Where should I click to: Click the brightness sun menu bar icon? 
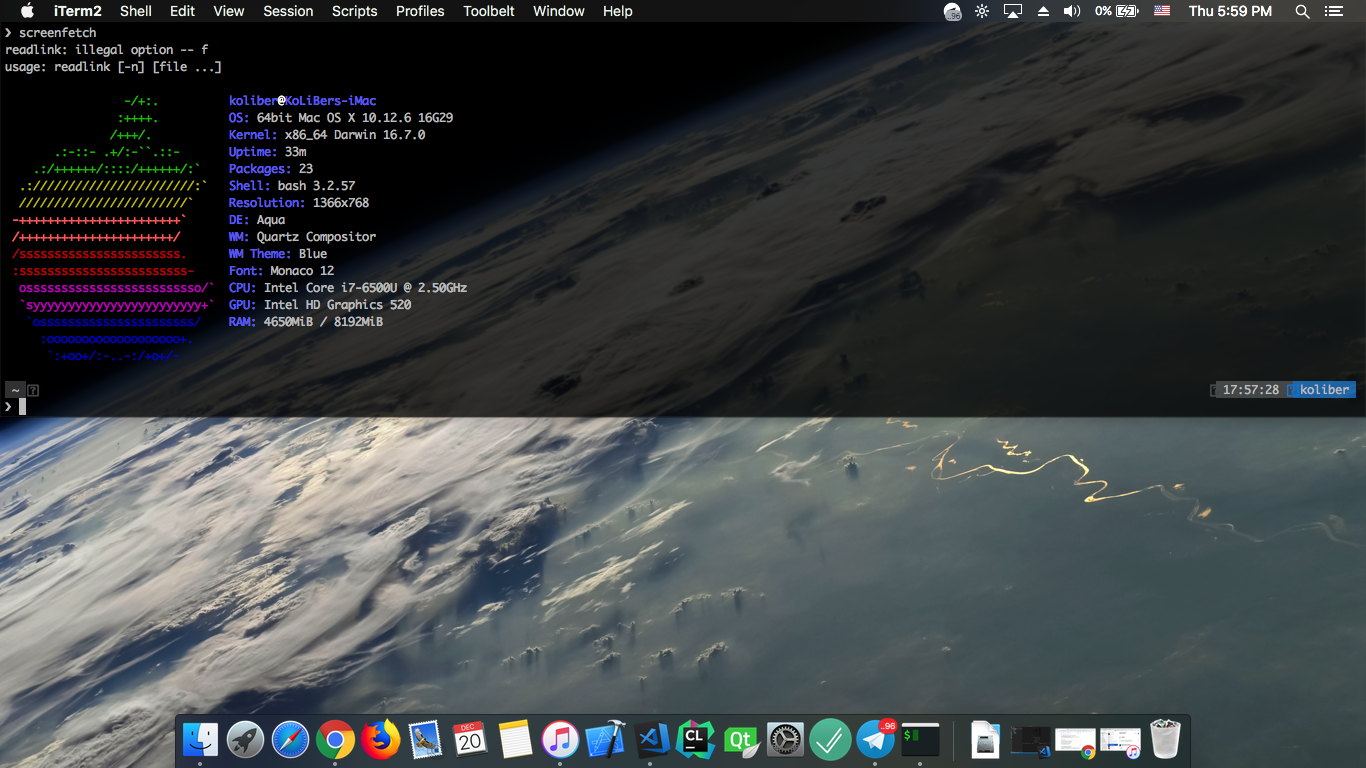click(x=983, y=11)
